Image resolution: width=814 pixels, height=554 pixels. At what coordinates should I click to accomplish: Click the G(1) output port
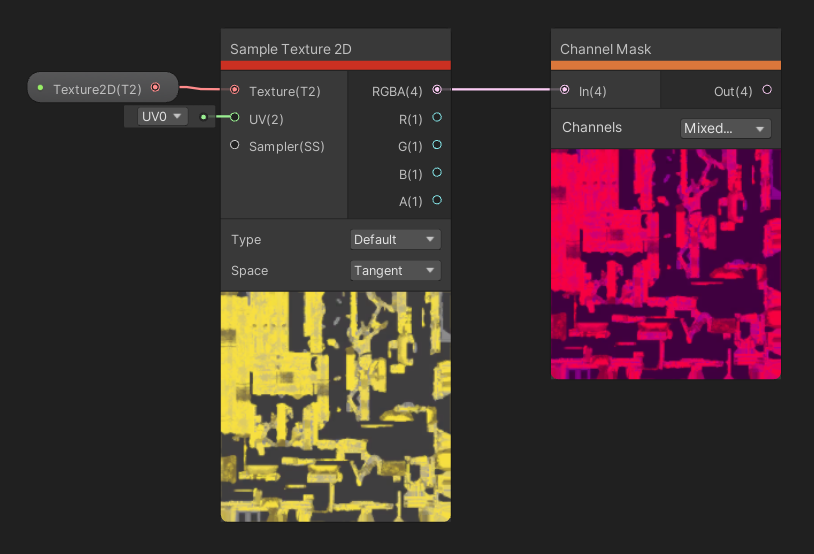[437, 145]
